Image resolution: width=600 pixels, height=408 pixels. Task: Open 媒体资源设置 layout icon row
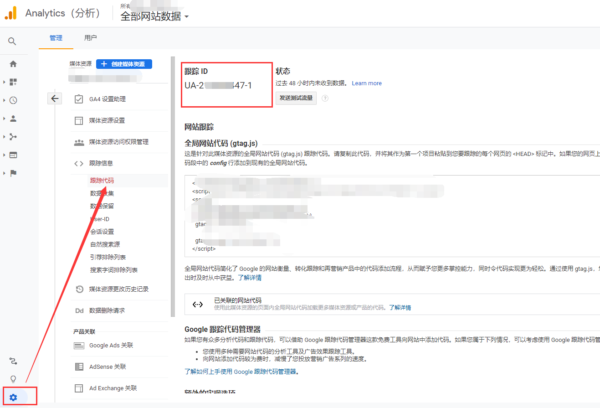[x=119, y=121]
